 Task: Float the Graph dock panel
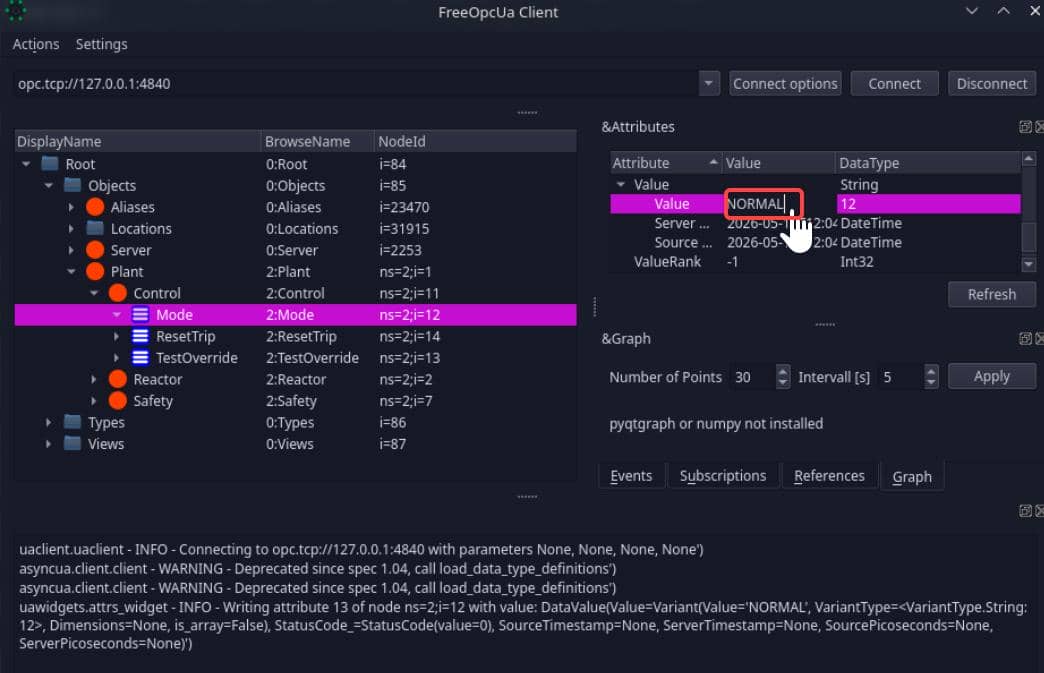pos(1025,338)
